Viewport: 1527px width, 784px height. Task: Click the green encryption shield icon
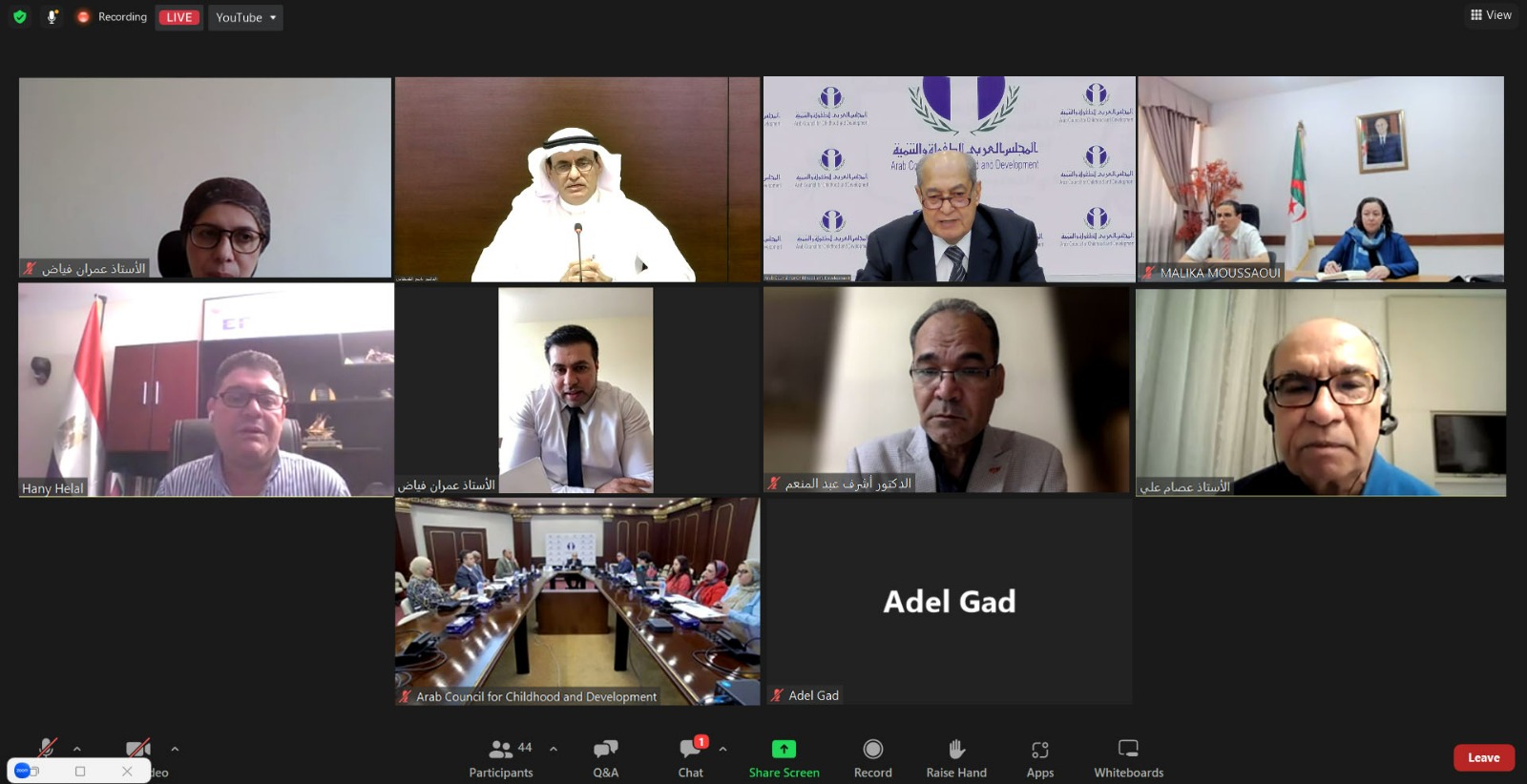(20, 17)
